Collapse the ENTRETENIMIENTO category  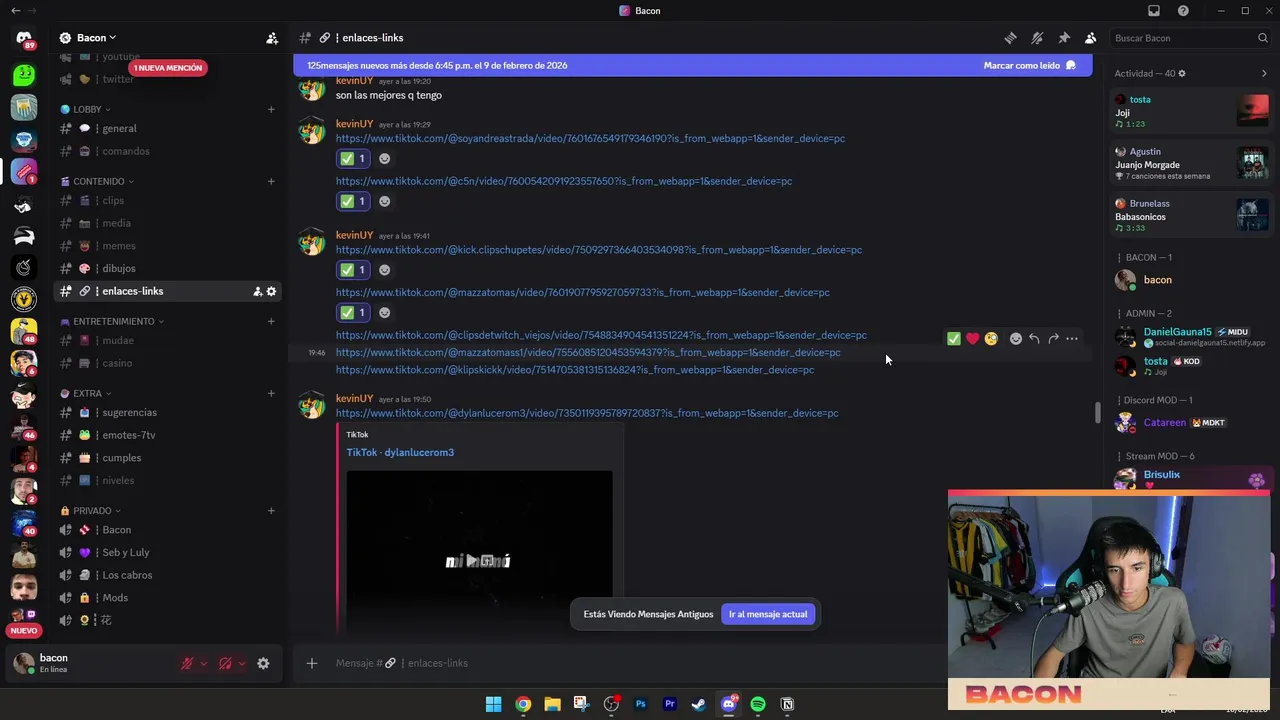pos(112,321)
